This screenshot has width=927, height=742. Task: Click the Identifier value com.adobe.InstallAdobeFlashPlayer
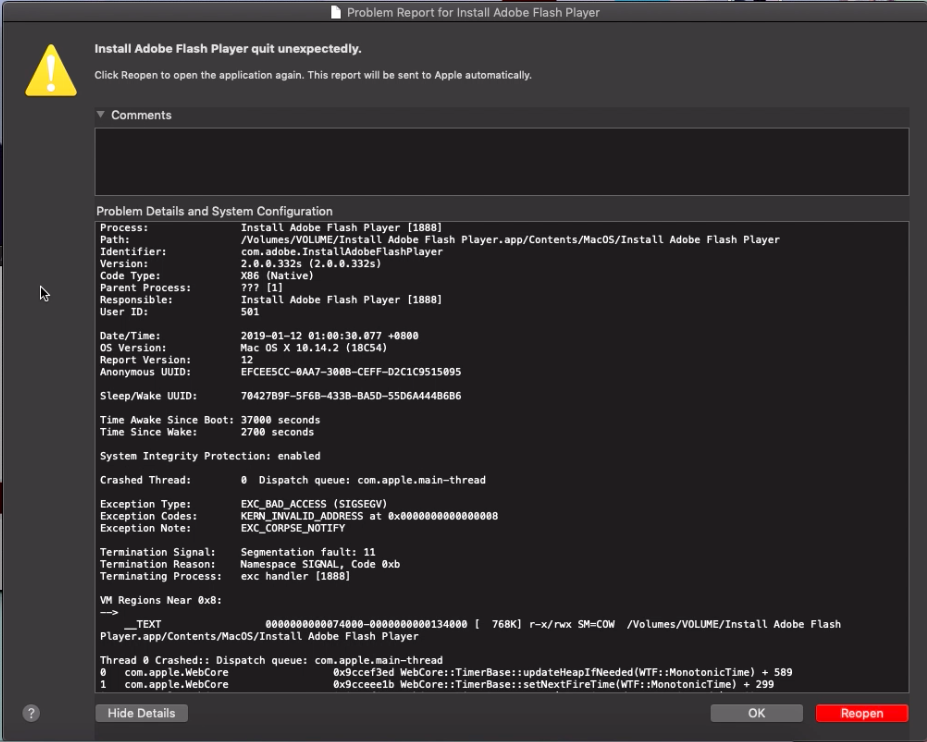342,252
